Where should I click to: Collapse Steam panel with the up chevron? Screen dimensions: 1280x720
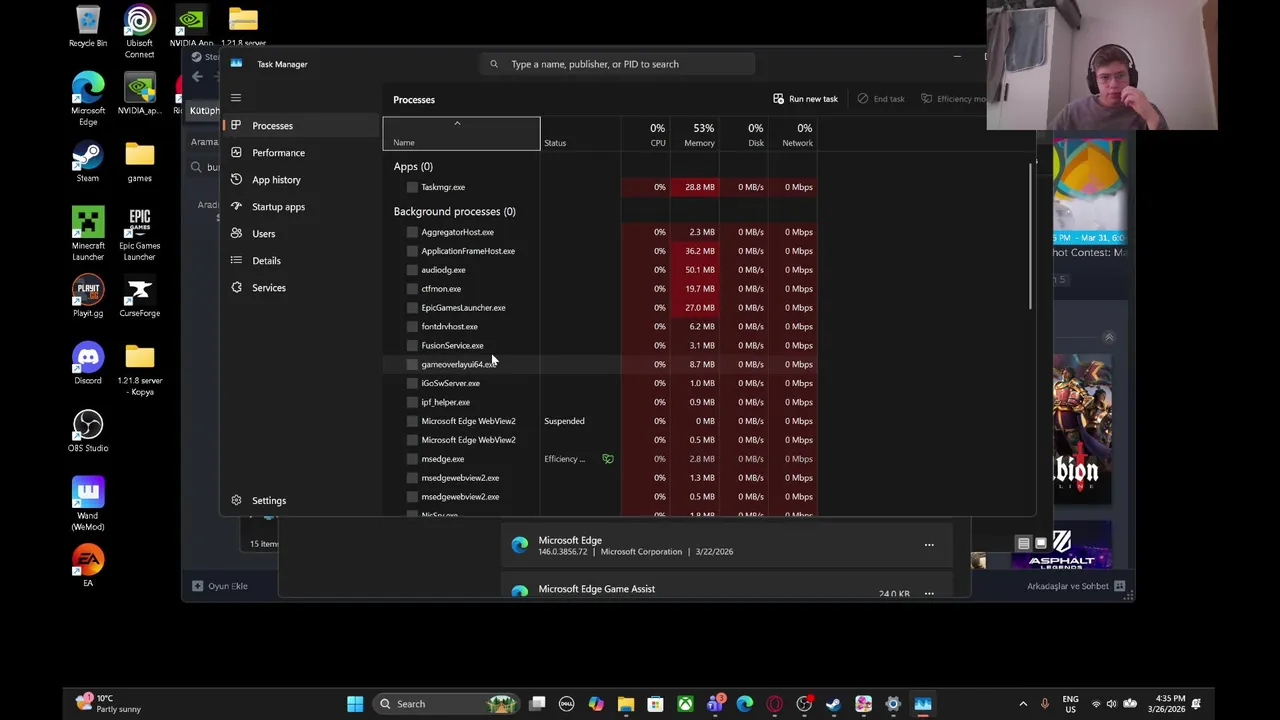(x=1108, y=338)
